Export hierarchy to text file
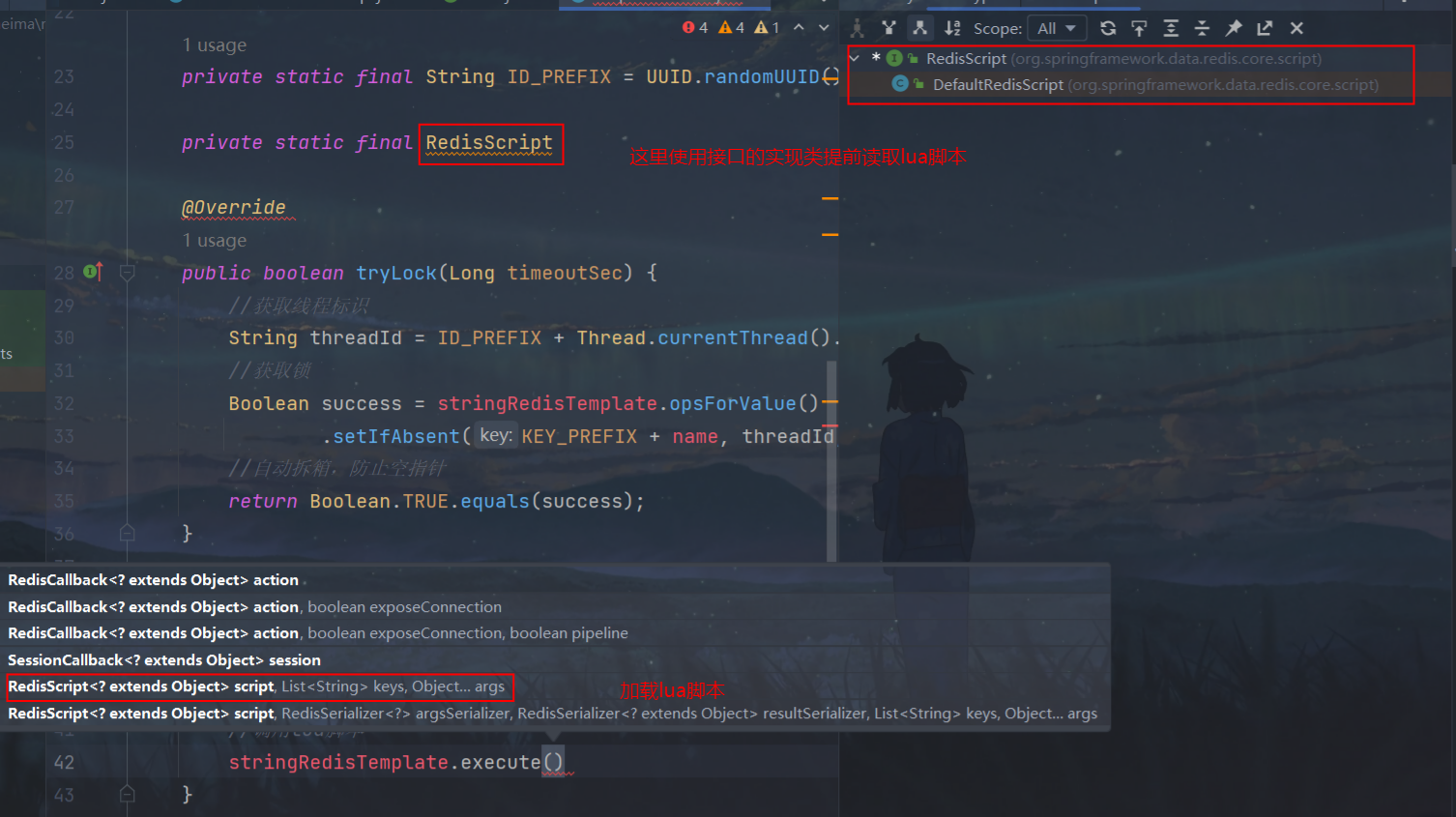This screenshot has height=817, width=1456. point(1265,28)
